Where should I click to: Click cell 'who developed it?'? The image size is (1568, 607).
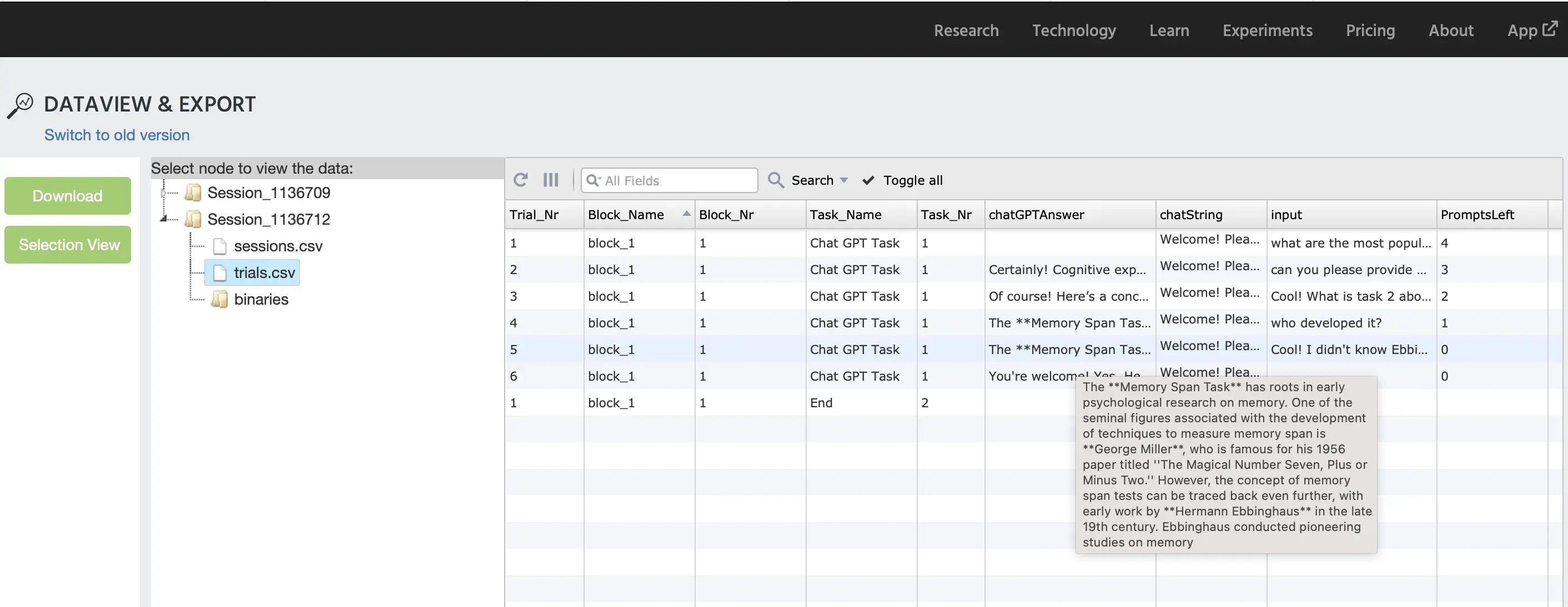click(1351, 323)
